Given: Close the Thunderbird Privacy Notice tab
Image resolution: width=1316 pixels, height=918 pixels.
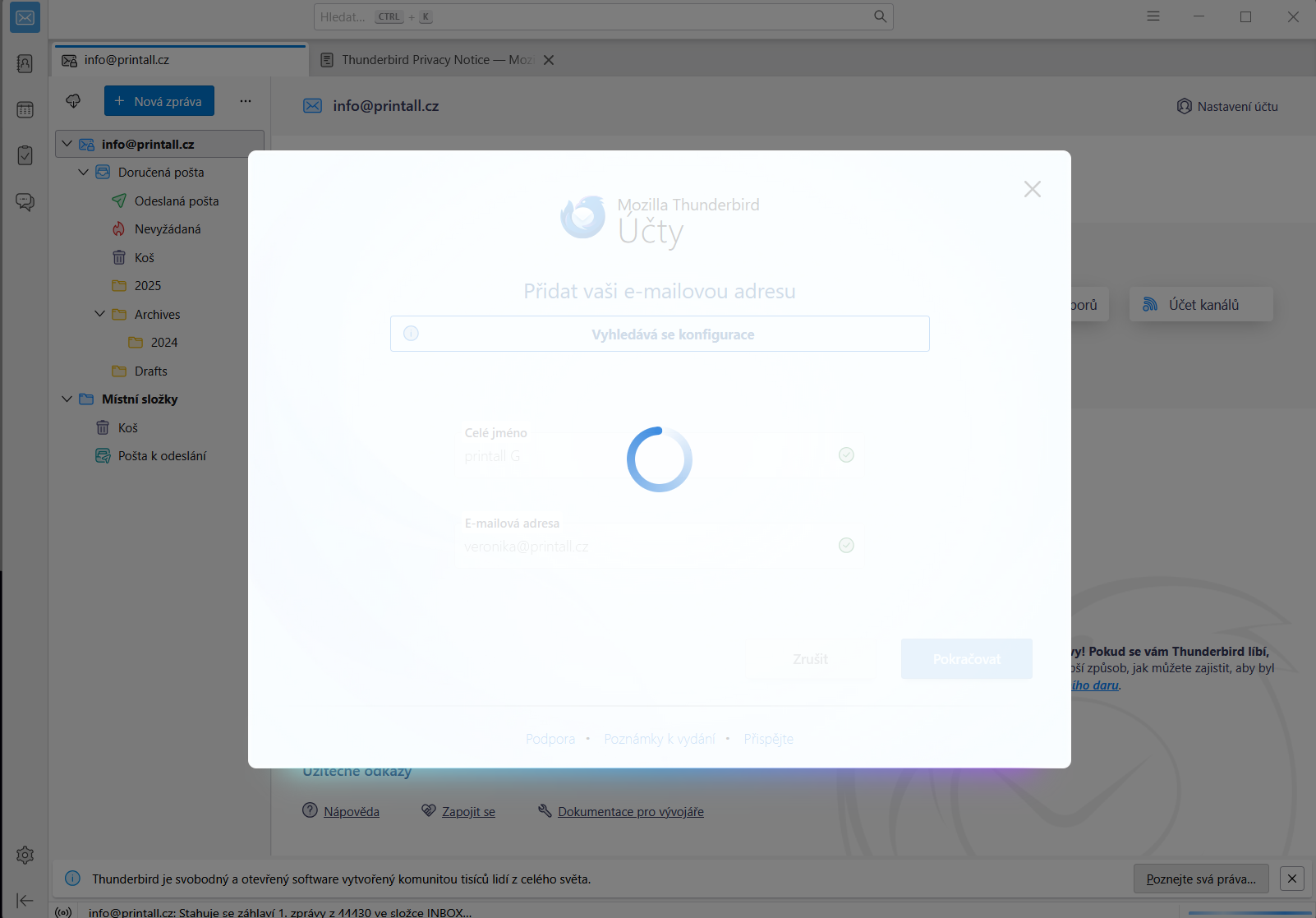Looking at the screenshot, I should tap(549, 60).
